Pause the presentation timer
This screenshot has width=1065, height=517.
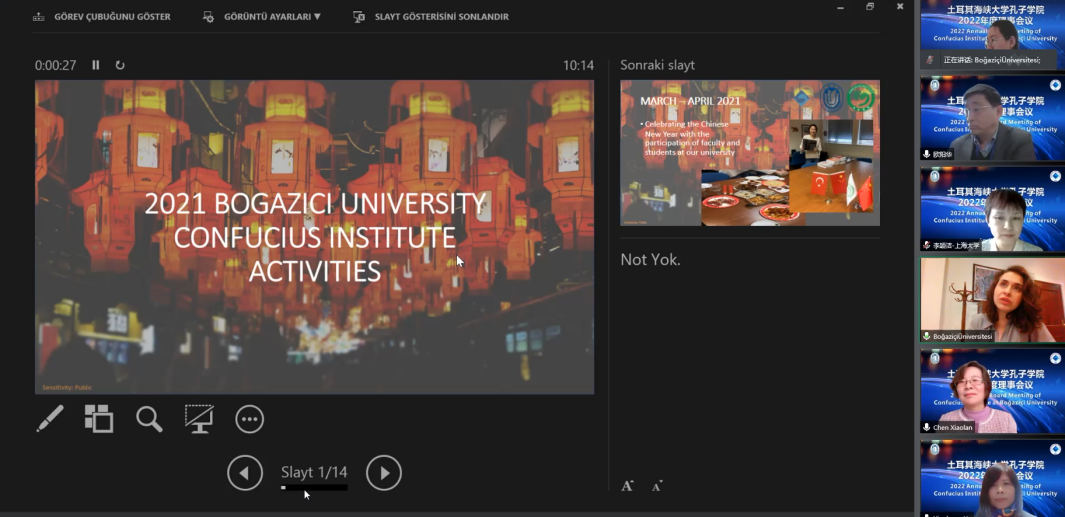coord(96,65)
